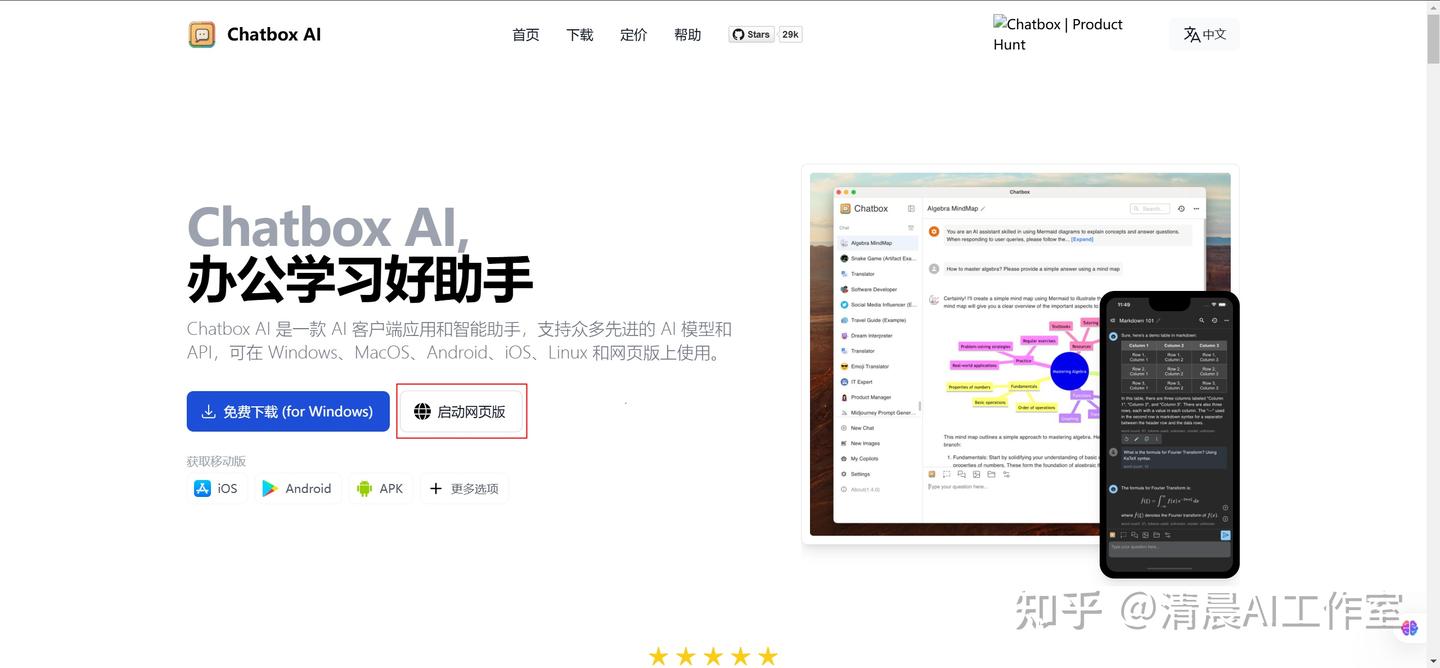Click the Chatbox AI logo icon

[201, 34]
